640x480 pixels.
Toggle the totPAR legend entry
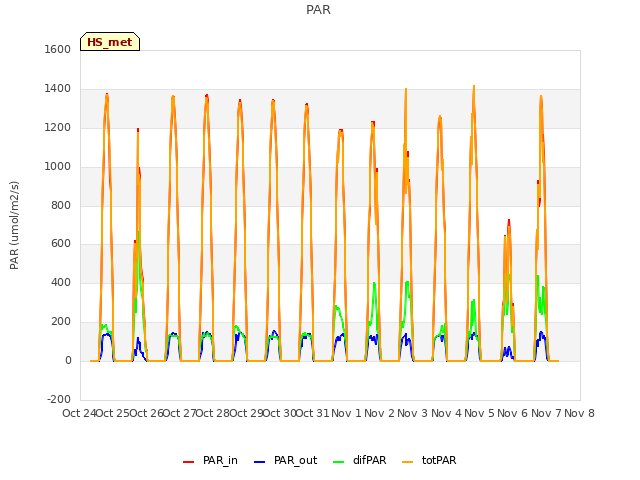pyautogui.click(x=429, y=460)
